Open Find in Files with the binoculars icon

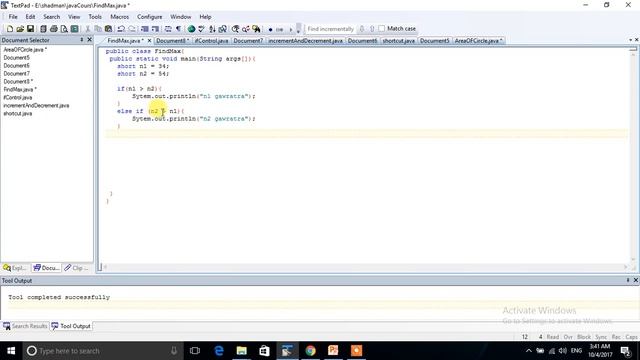(256, 29)
